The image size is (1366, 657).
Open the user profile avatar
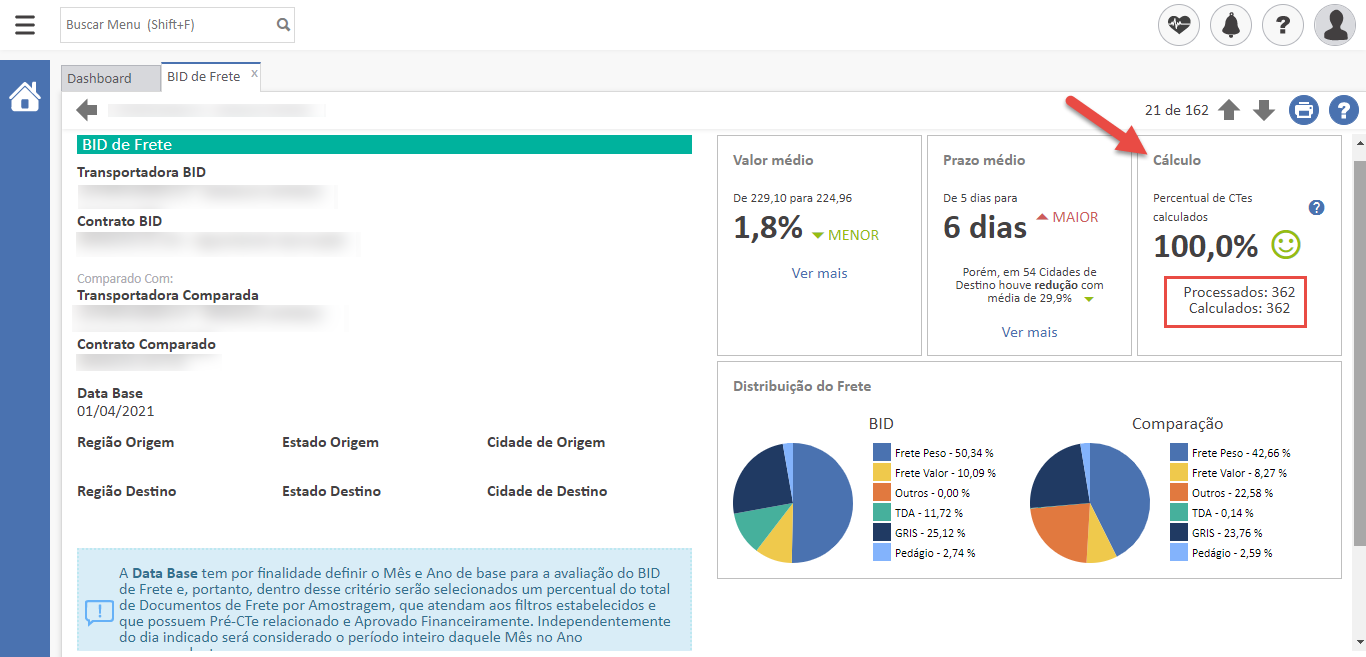click(x=1335, y=25)
